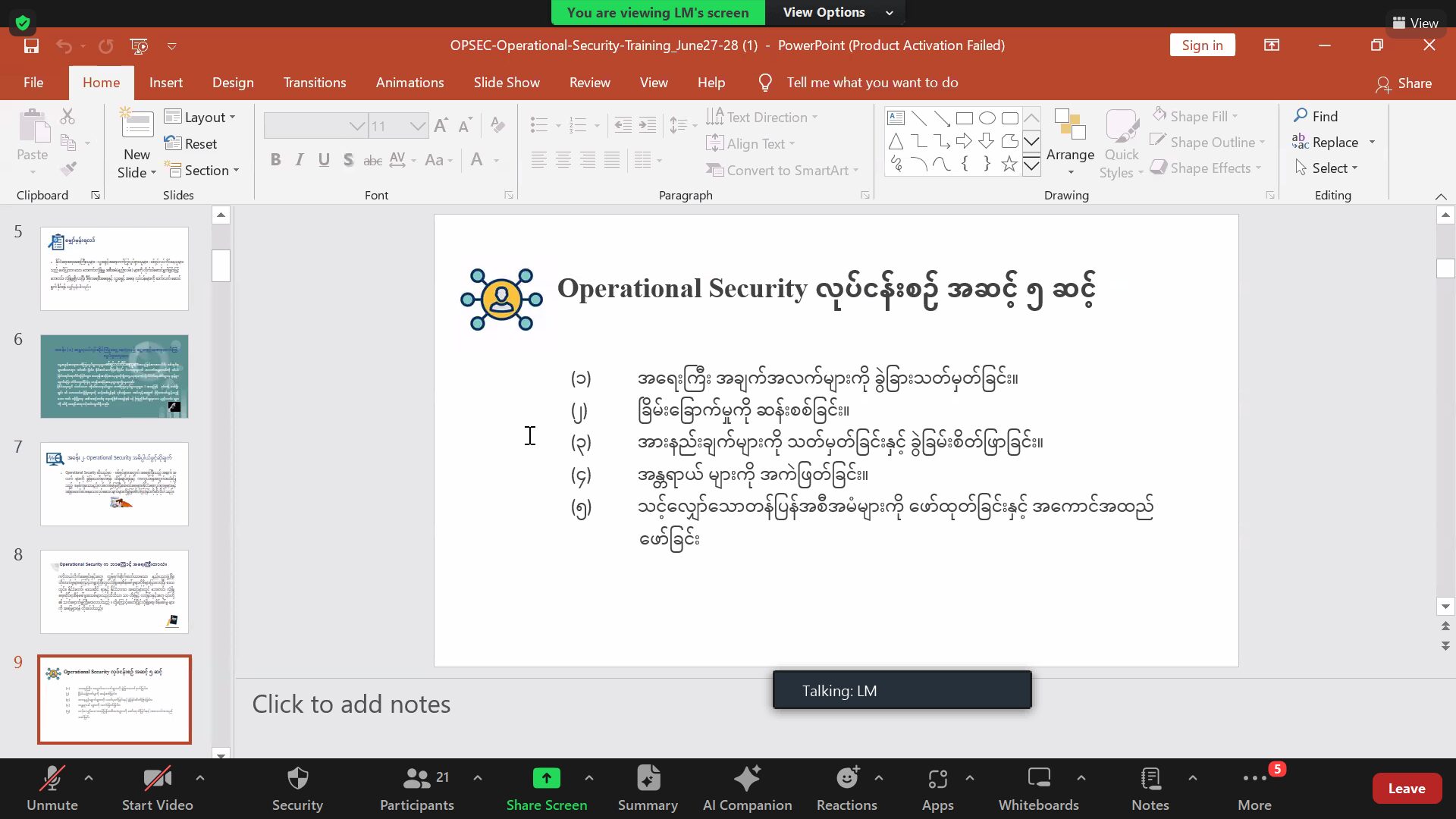The height and width of the screenshot is (819, 1456).
Task: Switch to the Transitions ribbon tab
Action: 314,83
